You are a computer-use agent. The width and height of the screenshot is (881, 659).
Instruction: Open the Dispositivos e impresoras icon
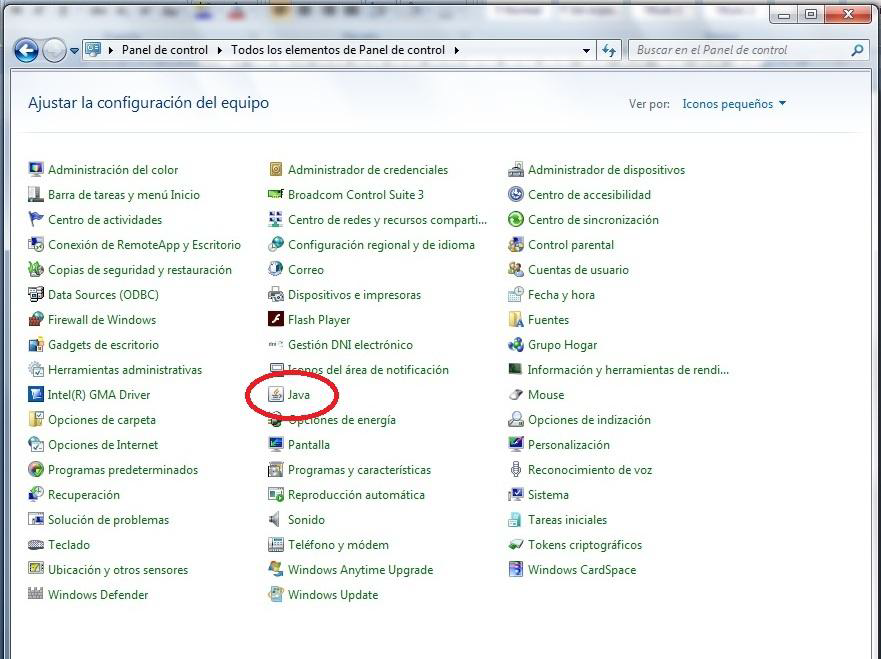coord(275,294)
